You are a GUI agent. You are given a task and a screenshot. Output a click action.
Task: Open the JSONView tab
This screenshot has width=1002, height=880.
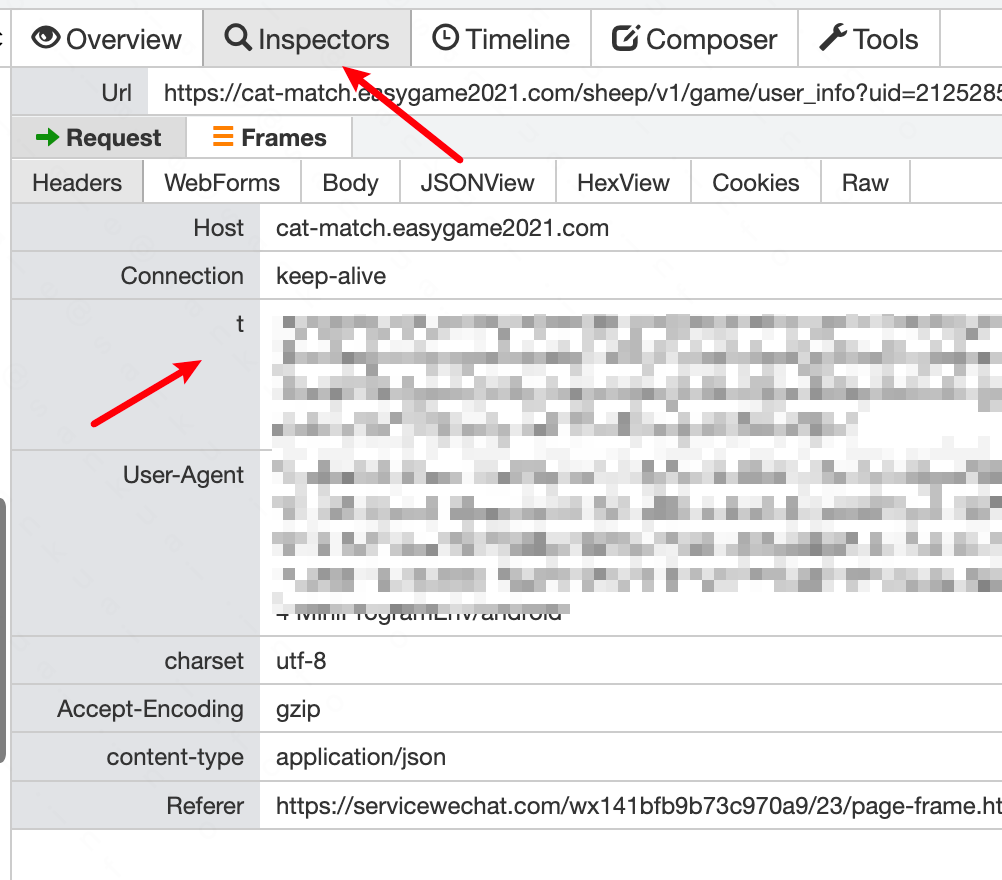pos(477,183)
